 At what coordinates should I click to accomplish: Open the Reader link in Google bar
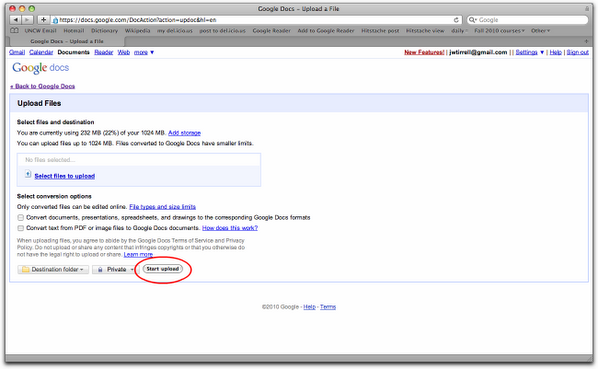104,52
